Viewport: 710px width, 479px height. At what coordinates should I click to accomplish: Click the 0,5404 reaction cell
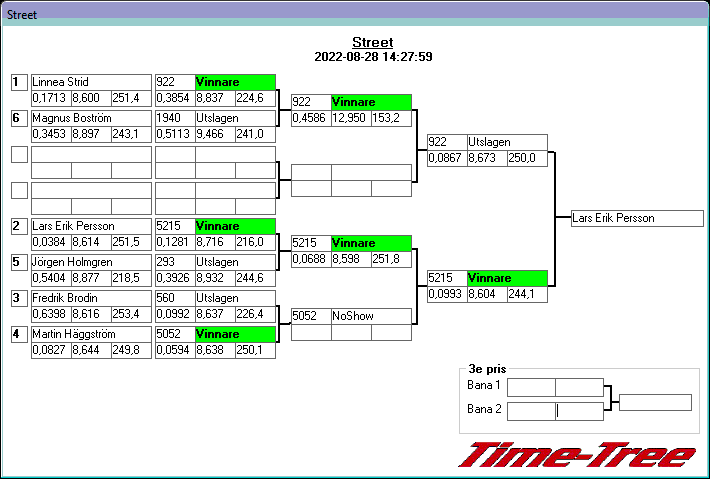pos(51,278)
